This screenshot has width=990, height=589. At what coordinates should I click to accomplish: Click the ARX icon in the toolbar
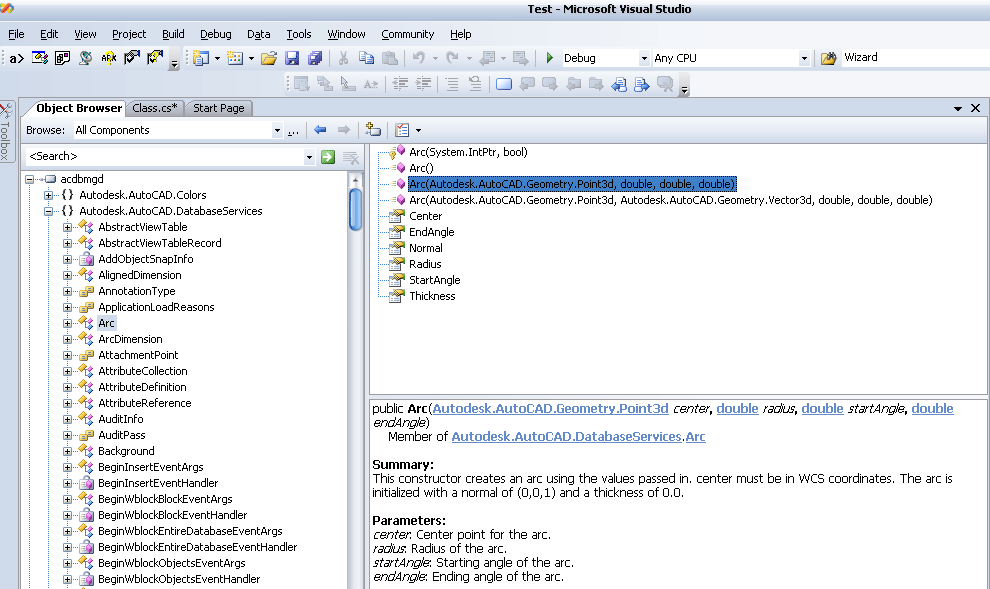coord(109,58)
